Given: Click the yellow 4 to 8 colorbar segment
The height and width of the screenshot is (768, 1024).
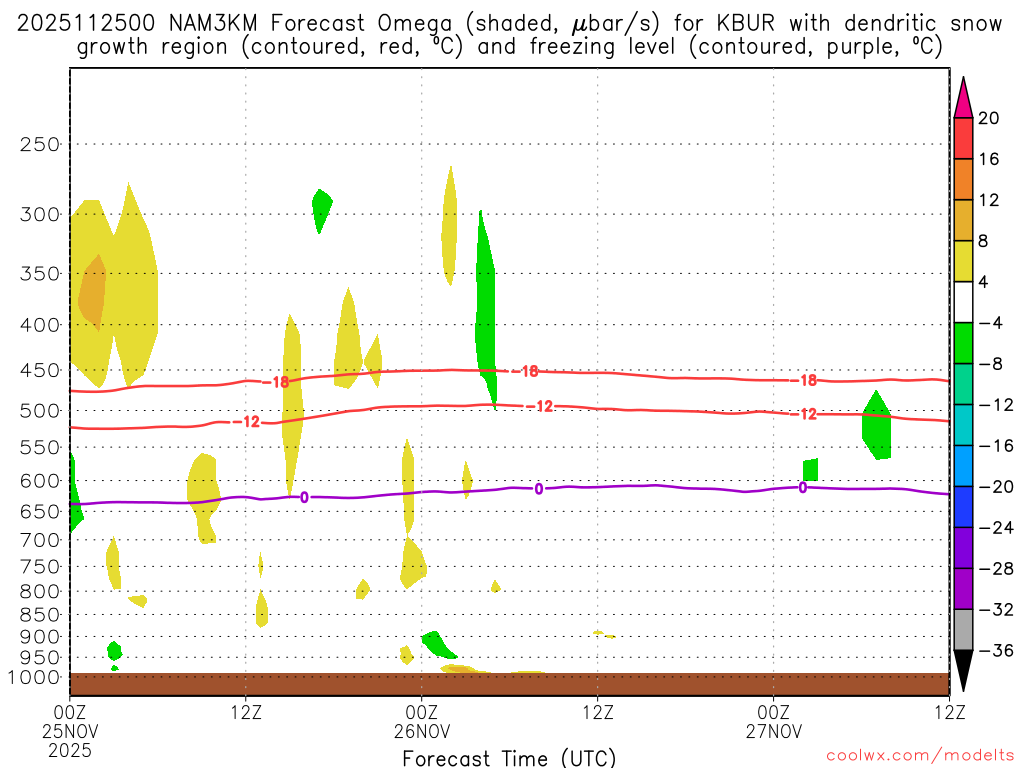Looking at the screenshot, I should (x=963, y=261).
